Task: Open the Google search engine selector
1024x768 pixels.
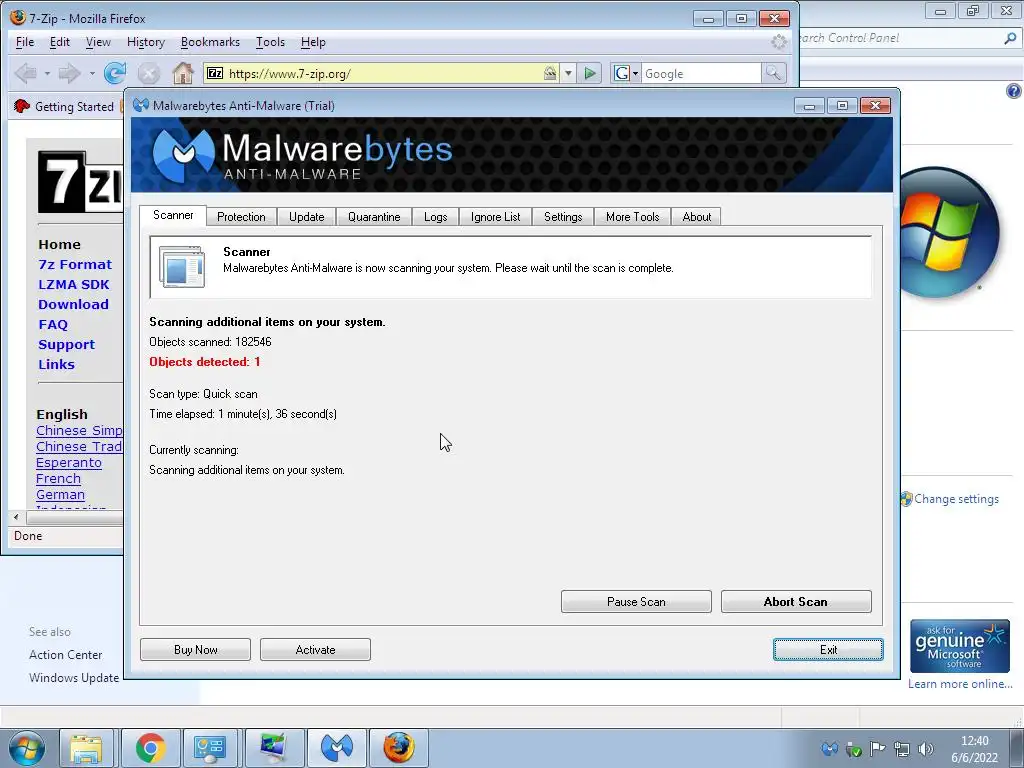Action: click(x=626, y=73)
